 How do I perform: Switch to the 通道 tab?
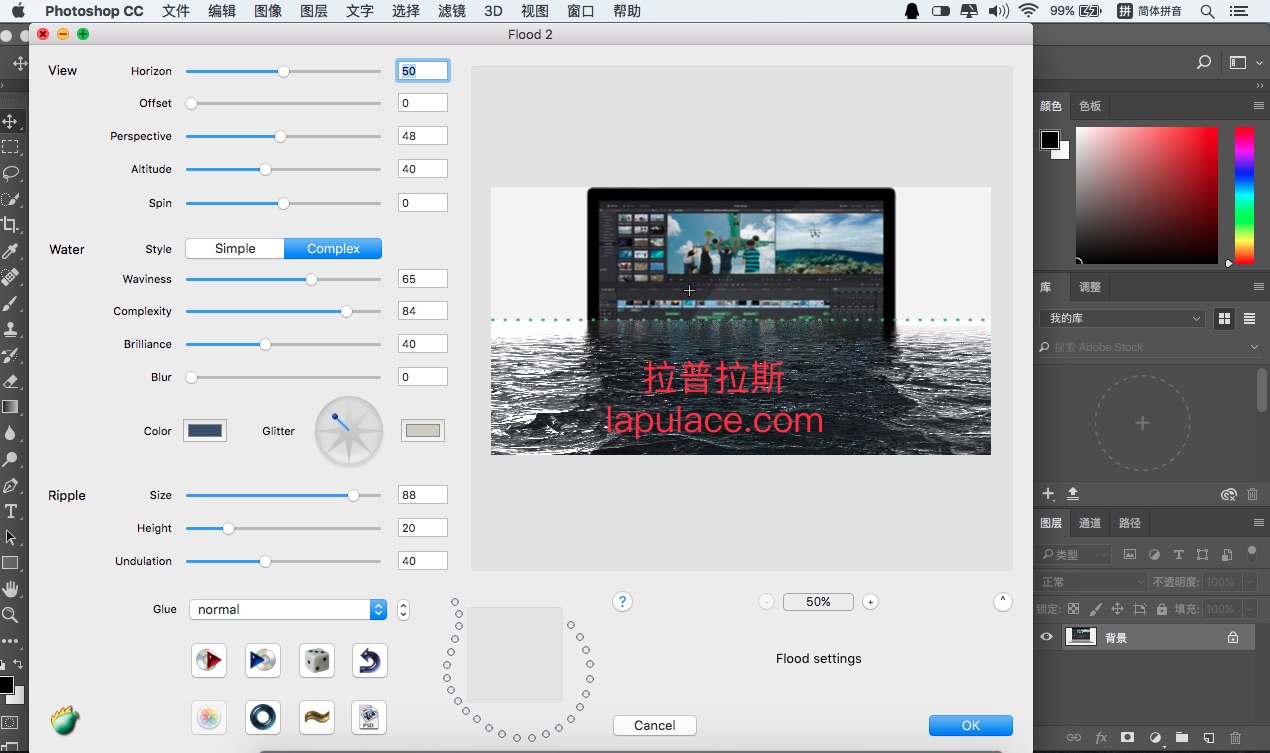(x=1090, y=523)
